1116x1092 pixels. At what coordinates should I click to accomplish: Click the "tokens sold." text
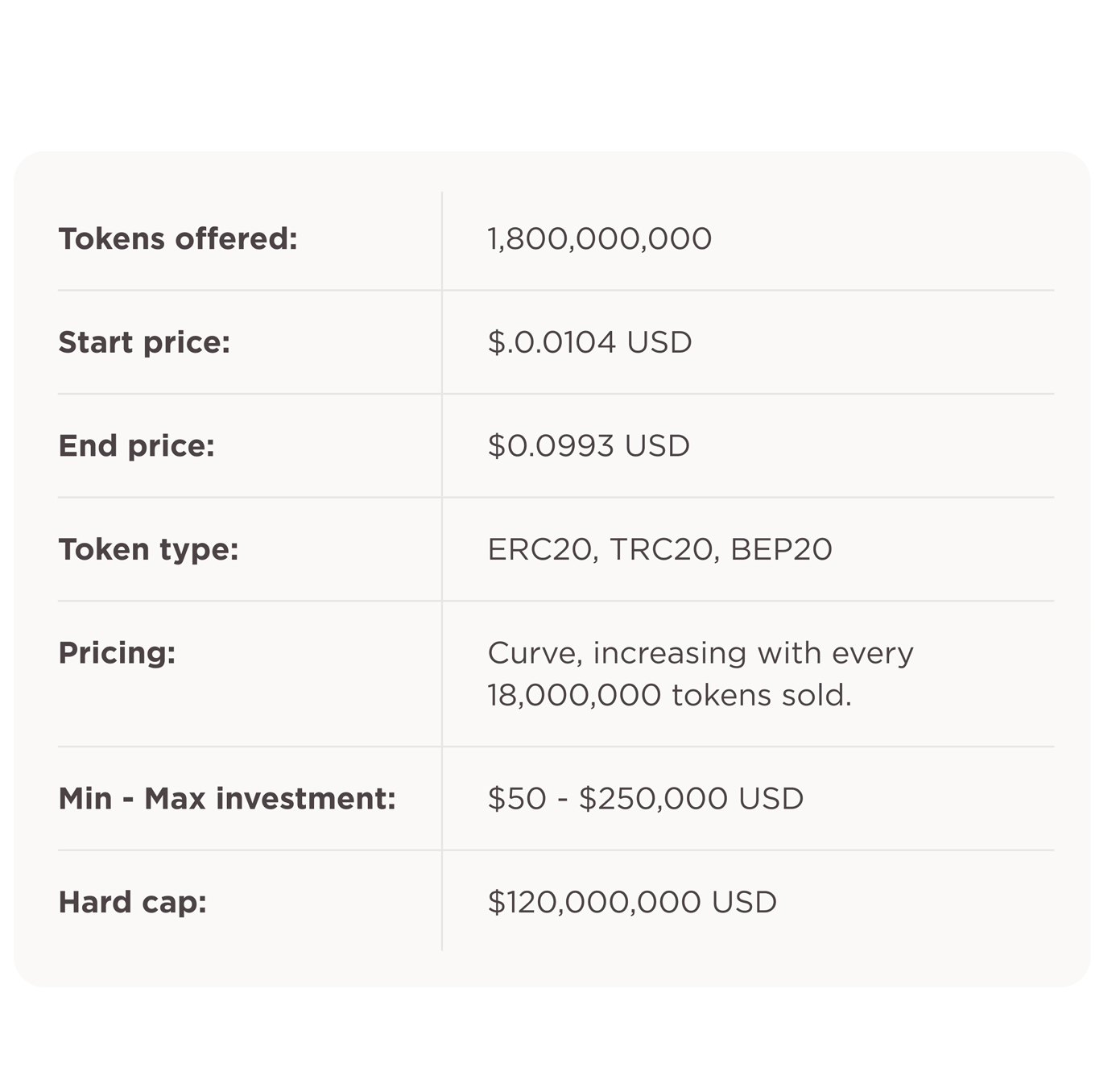762,696
